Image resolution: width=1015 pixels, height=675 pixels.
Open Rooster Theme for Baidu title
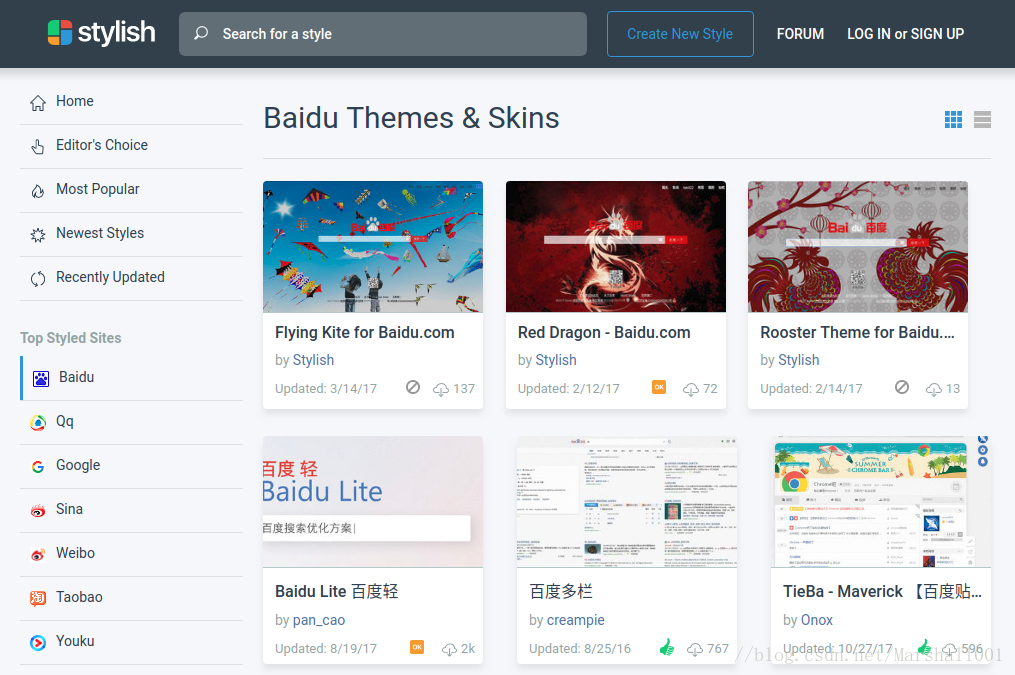[857, 333]
